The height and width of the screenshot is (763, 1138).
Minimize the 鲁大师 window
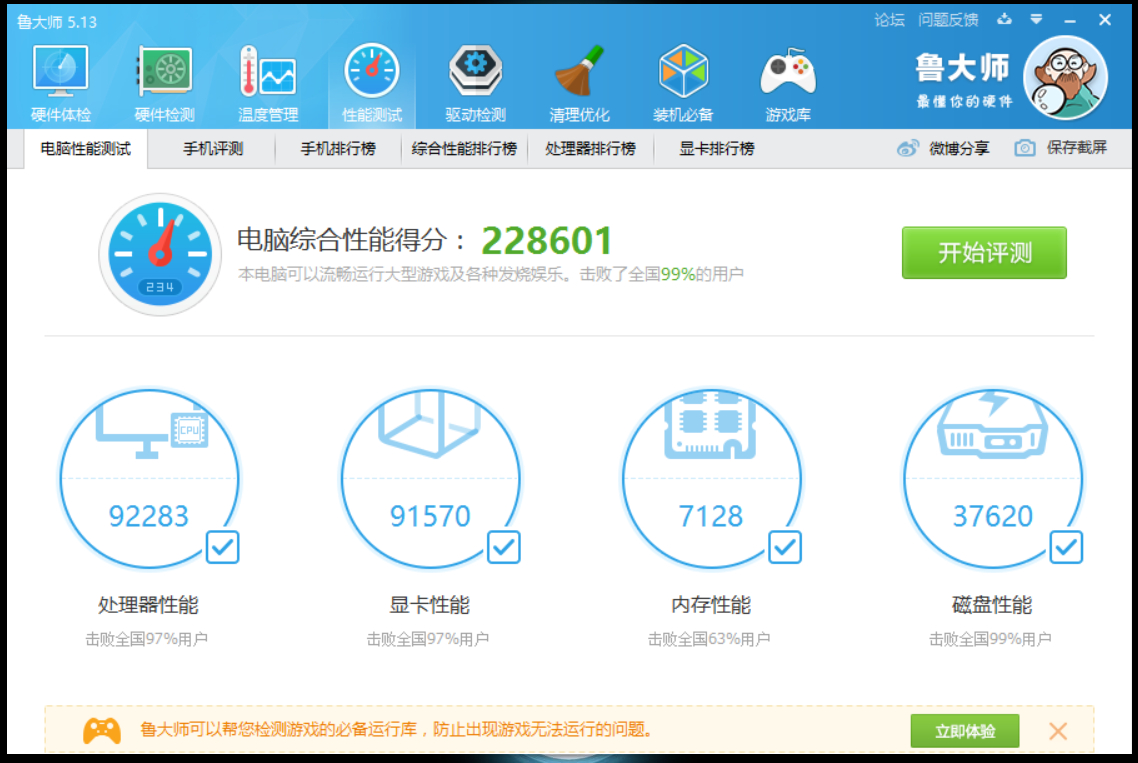[x=1070, y=20]
